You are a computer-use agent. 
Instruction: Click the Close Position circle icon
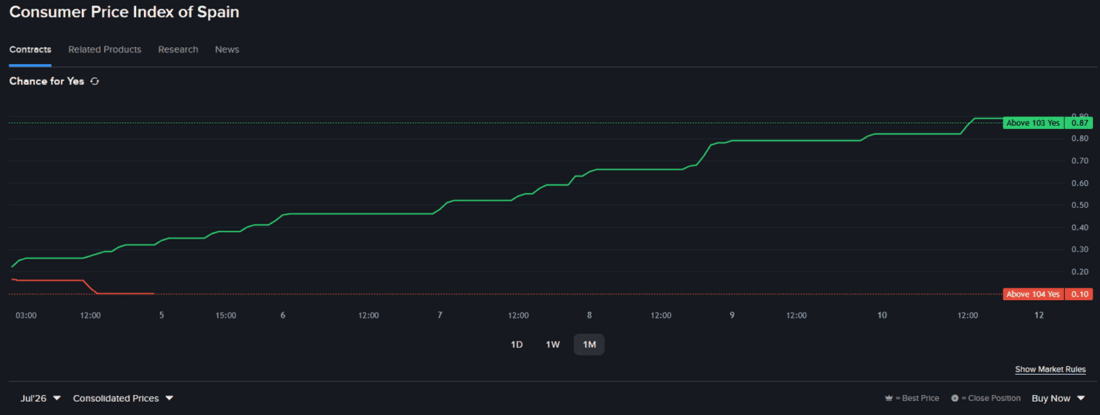tap(955, 398)
